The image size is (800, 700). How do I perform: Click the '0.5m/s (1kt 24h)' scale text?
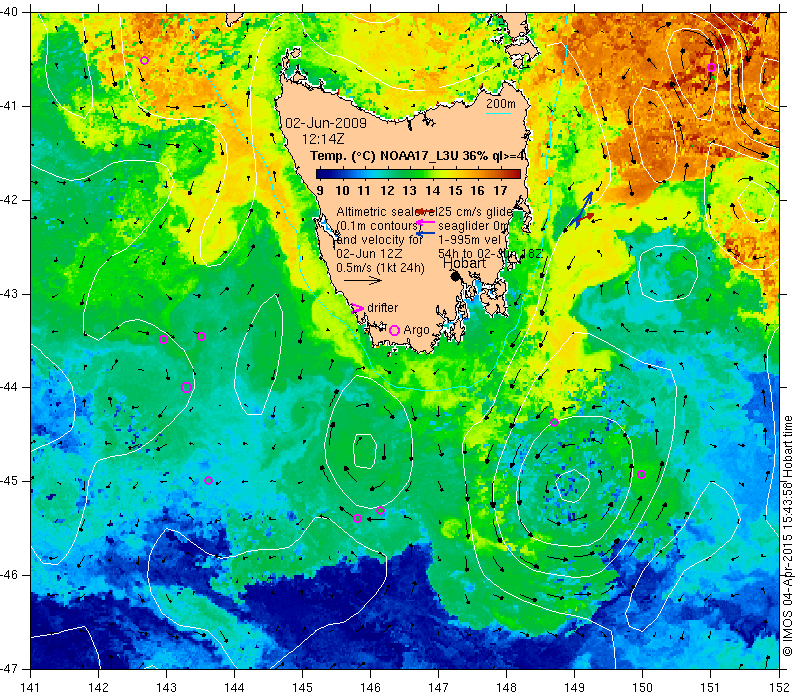point(381,268)
